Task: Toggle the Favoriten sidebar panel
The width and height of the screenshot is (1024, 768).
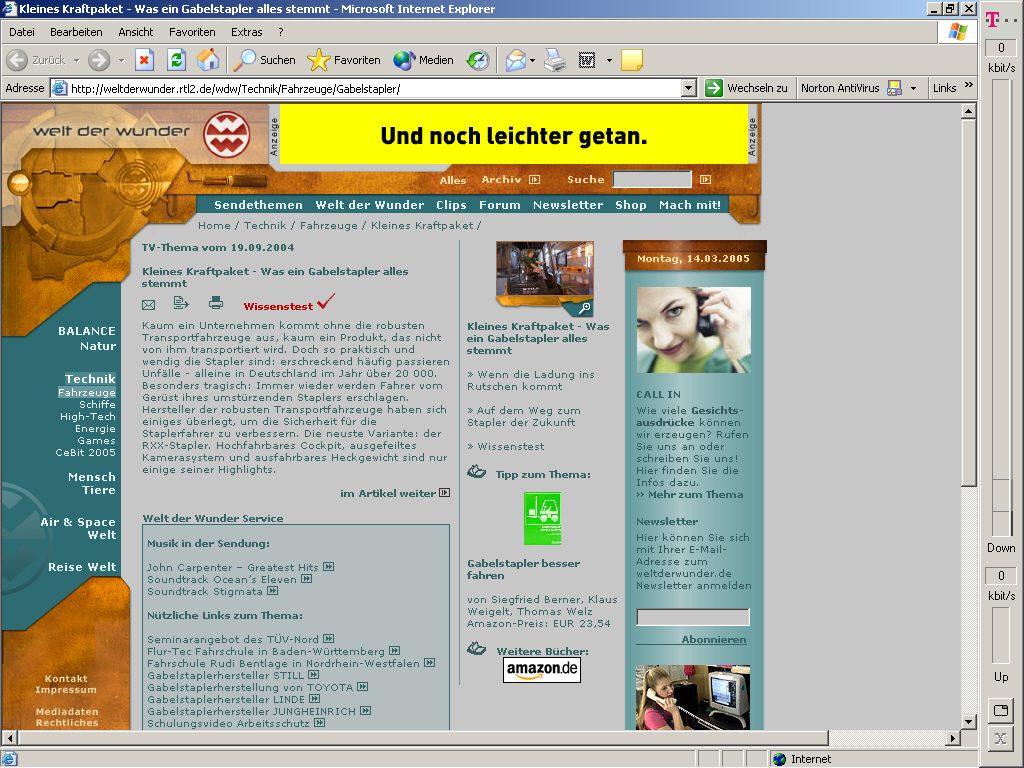Action: 344,60
